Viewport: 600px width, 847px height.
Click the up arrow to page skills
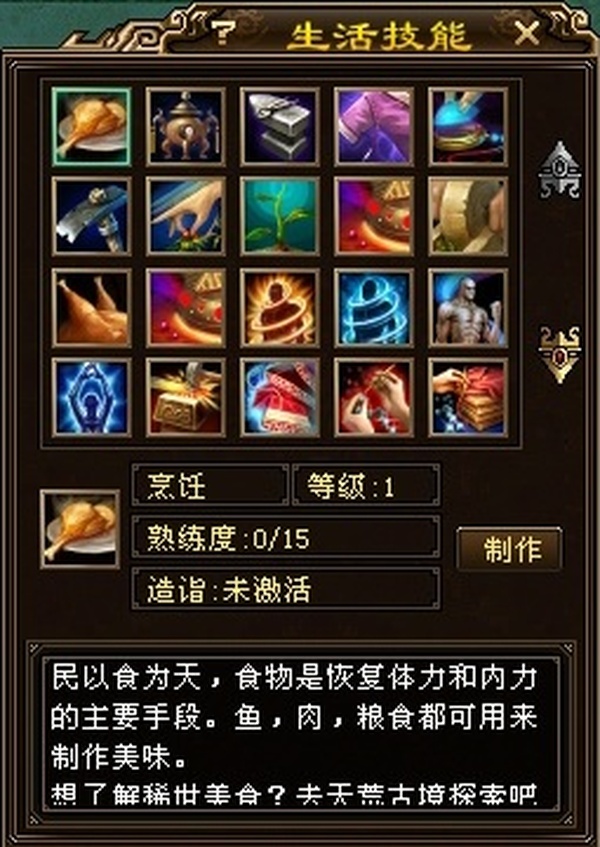pyautogui.click(x=560, y=170)
